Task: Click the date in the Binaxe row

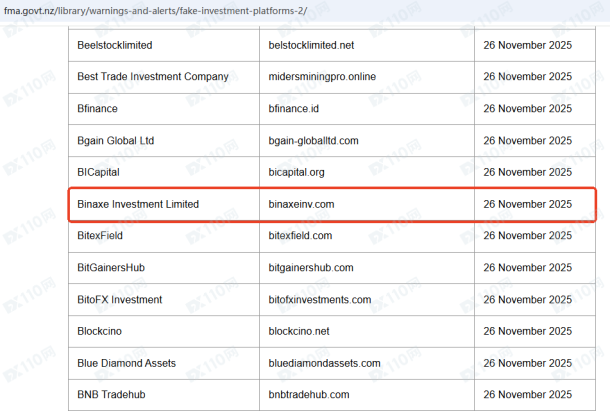Action: [527, 204]
